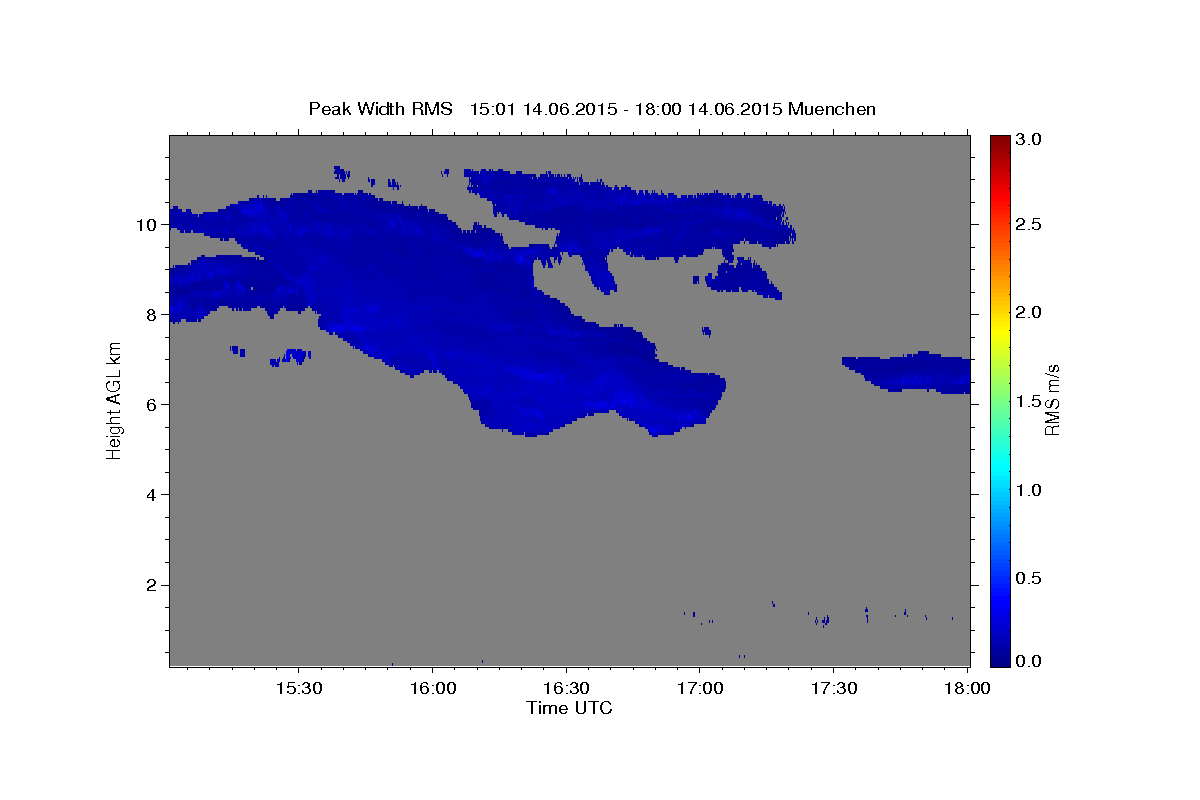The width and height of the screenshot is (1200, 800).
Task: Click the '16:30' time tick label
Action: tap(566, 689)
